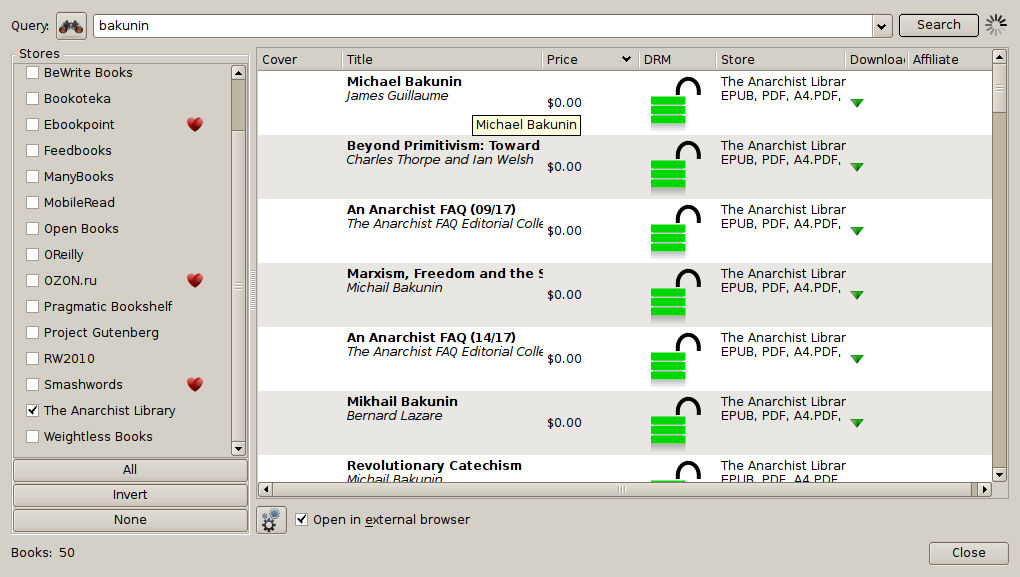Toggle Open in external browser checkbox
The width and height of the screenshot is (1020, 577).
click(x=301, y=519)
